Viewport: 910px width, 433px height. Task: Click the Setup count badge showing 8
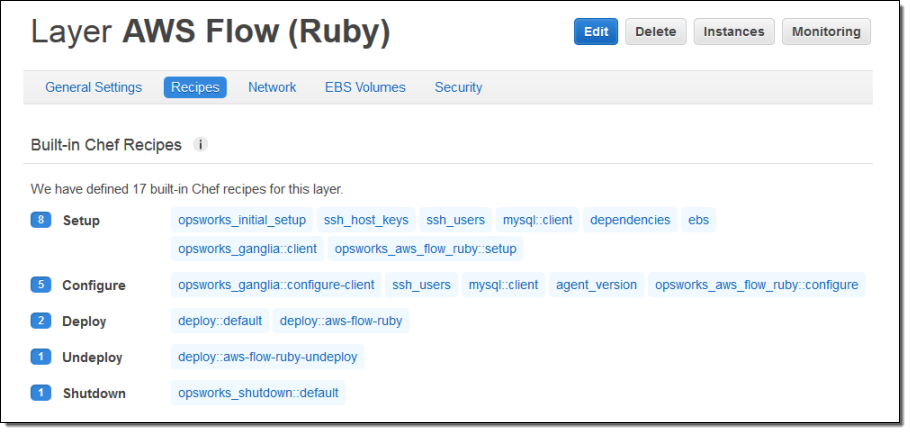pos(41,220)
